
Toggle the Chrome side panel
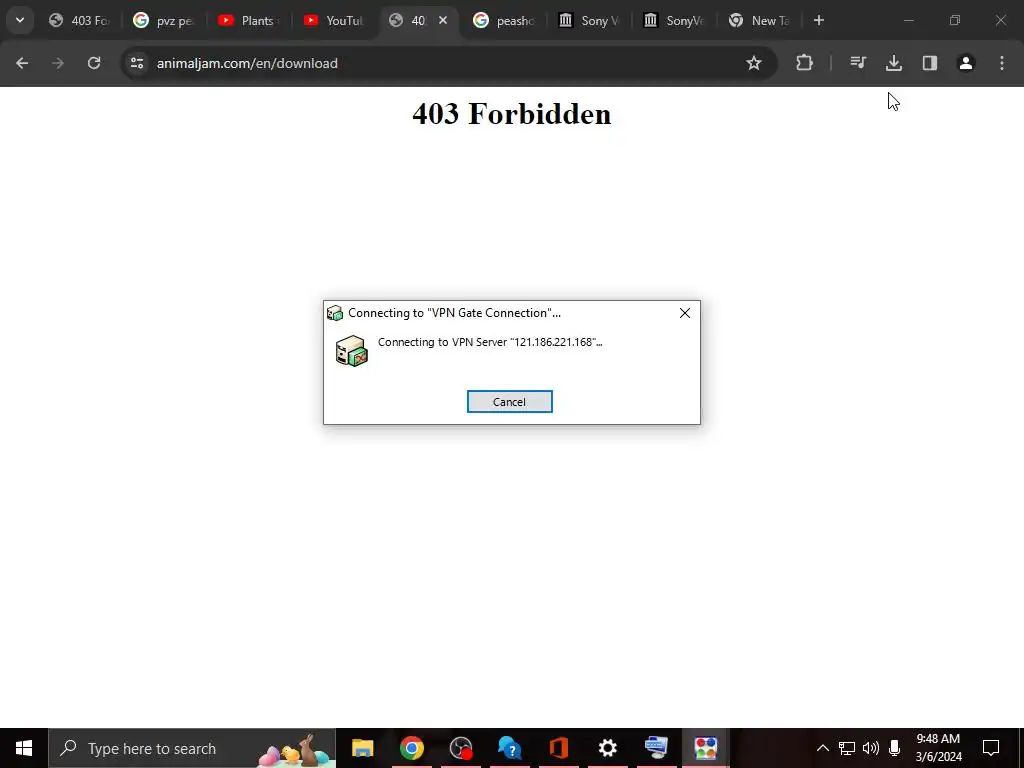[x=929, y=63]
